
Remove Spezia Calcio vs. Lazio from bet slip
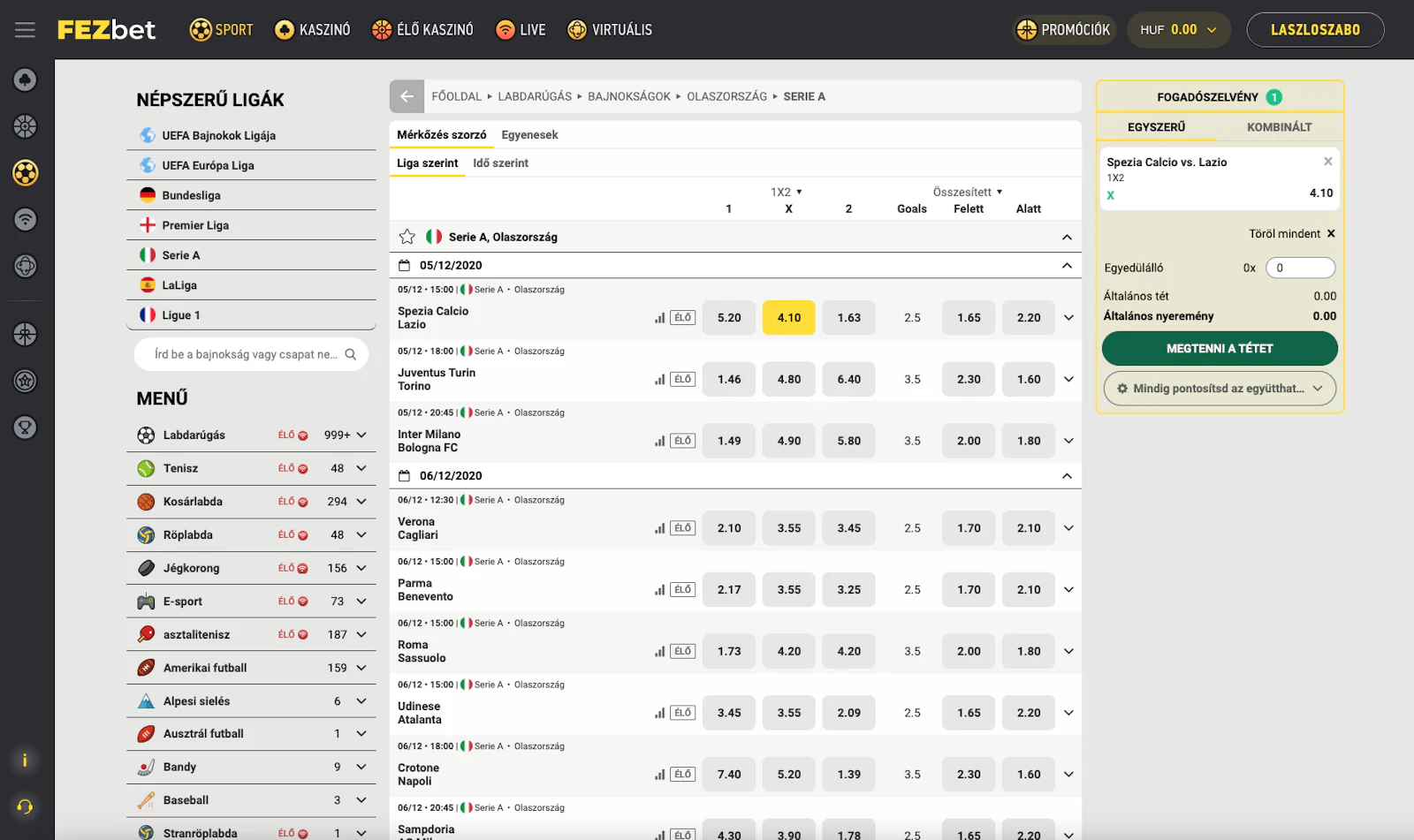tap(1327, 162)
